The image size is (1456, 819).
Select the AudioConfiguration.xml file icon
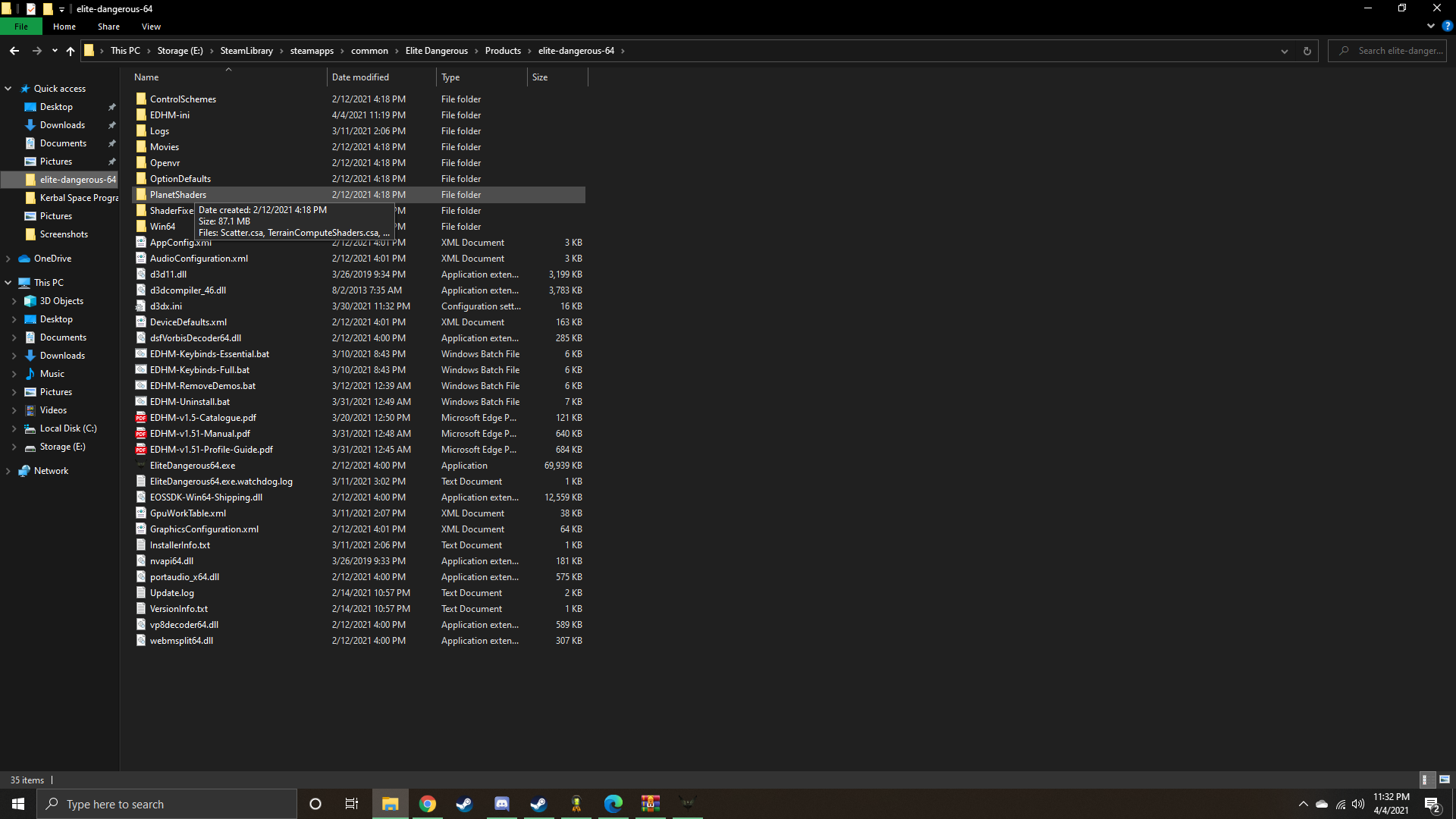coord(141,259)
